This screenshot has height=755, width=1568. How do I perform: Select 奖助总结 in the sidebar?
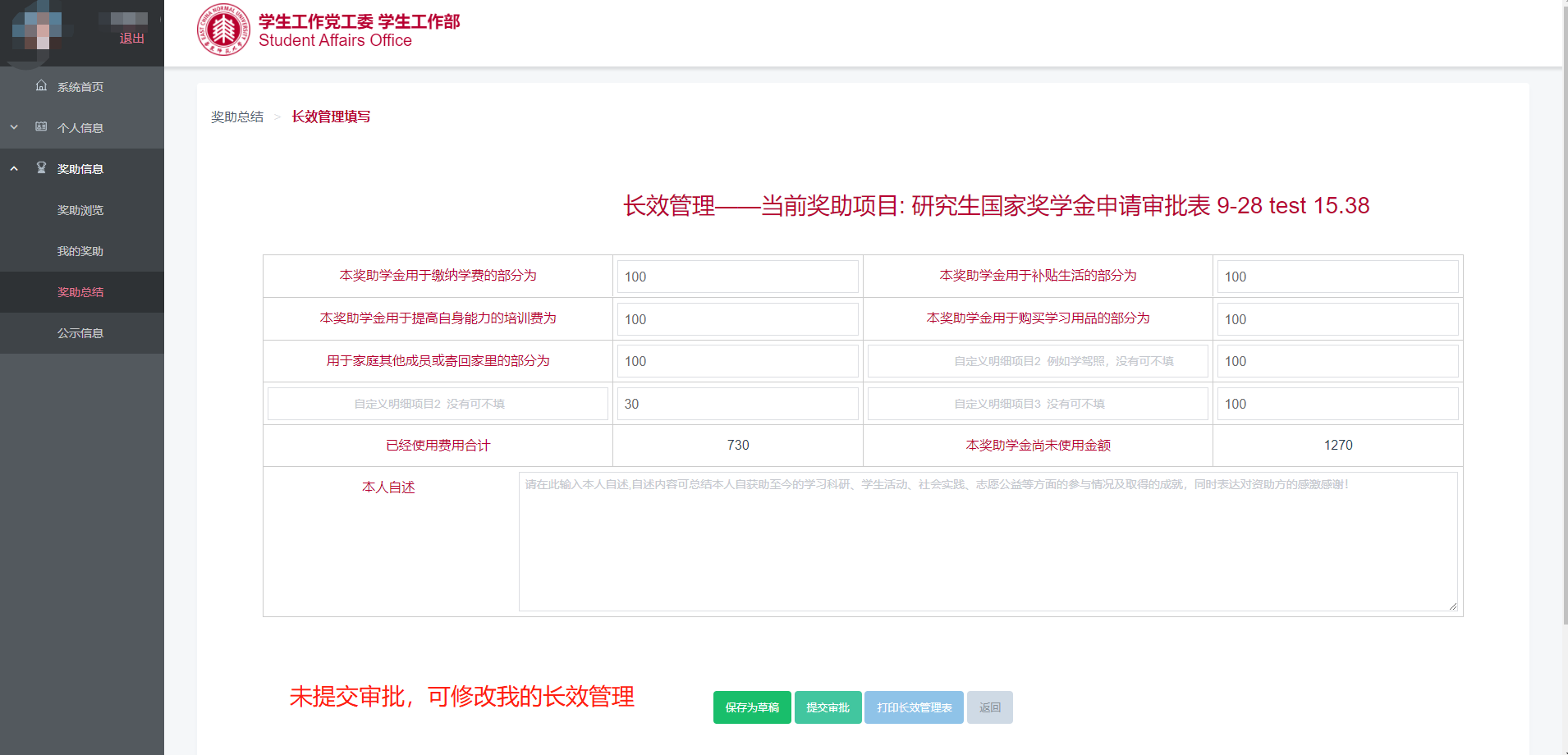[80, 292]
